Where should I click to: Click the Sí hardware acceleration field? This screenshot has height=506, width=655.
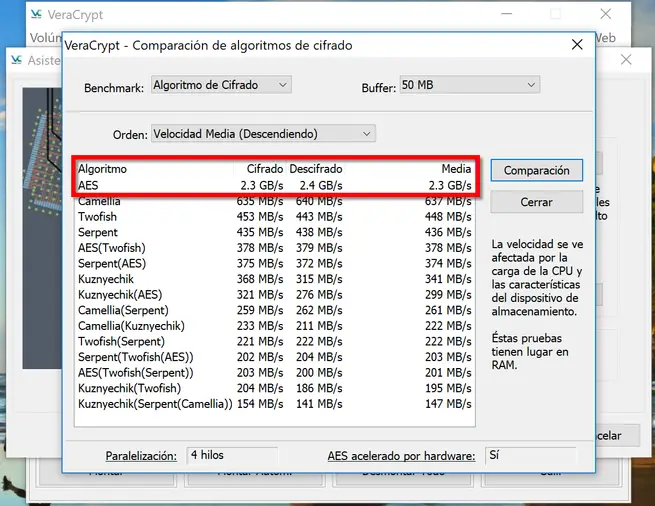click(x=531, y=455)
